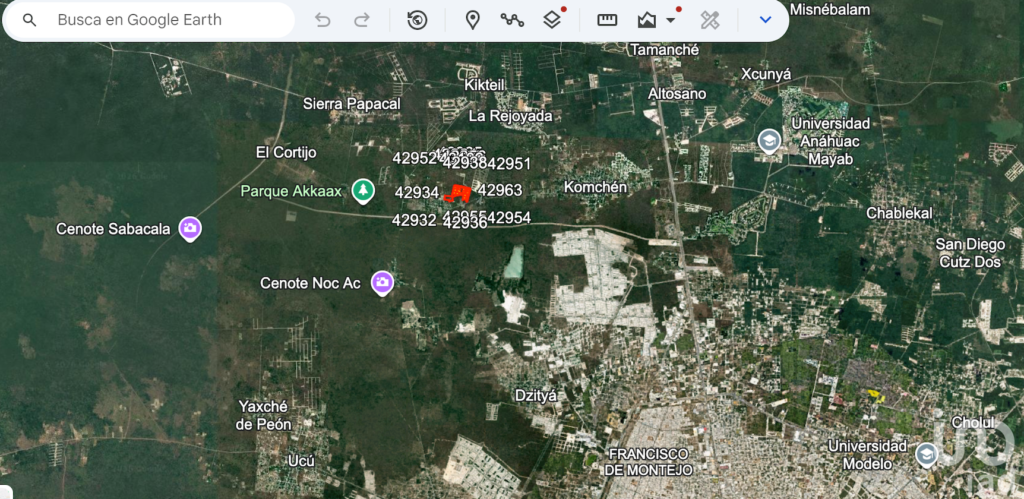Click the 'Parque Akkaax' green label
Screen dimensions: 1024x499
pyautogui.click(x=291, y=191)
